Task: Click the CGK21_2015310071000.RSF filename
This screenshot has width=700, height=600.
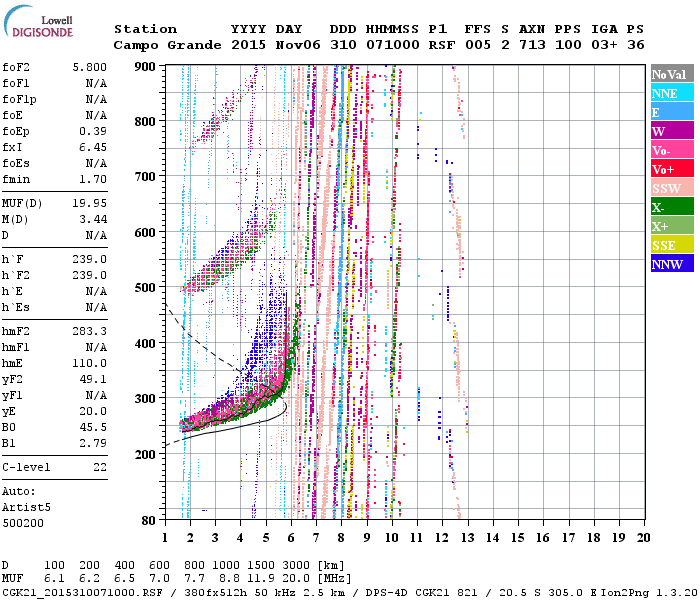Action: [82, 593]
